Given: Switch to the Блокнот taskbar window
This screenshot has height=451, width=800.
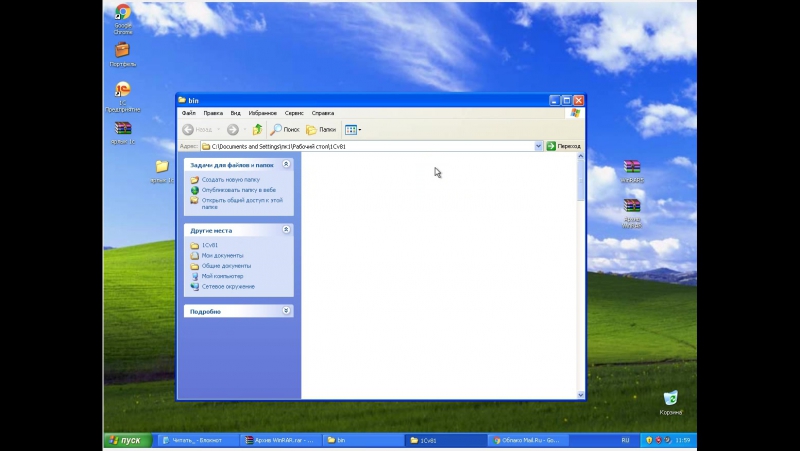Looking at the screenshot, I should (x=197, y=440).
